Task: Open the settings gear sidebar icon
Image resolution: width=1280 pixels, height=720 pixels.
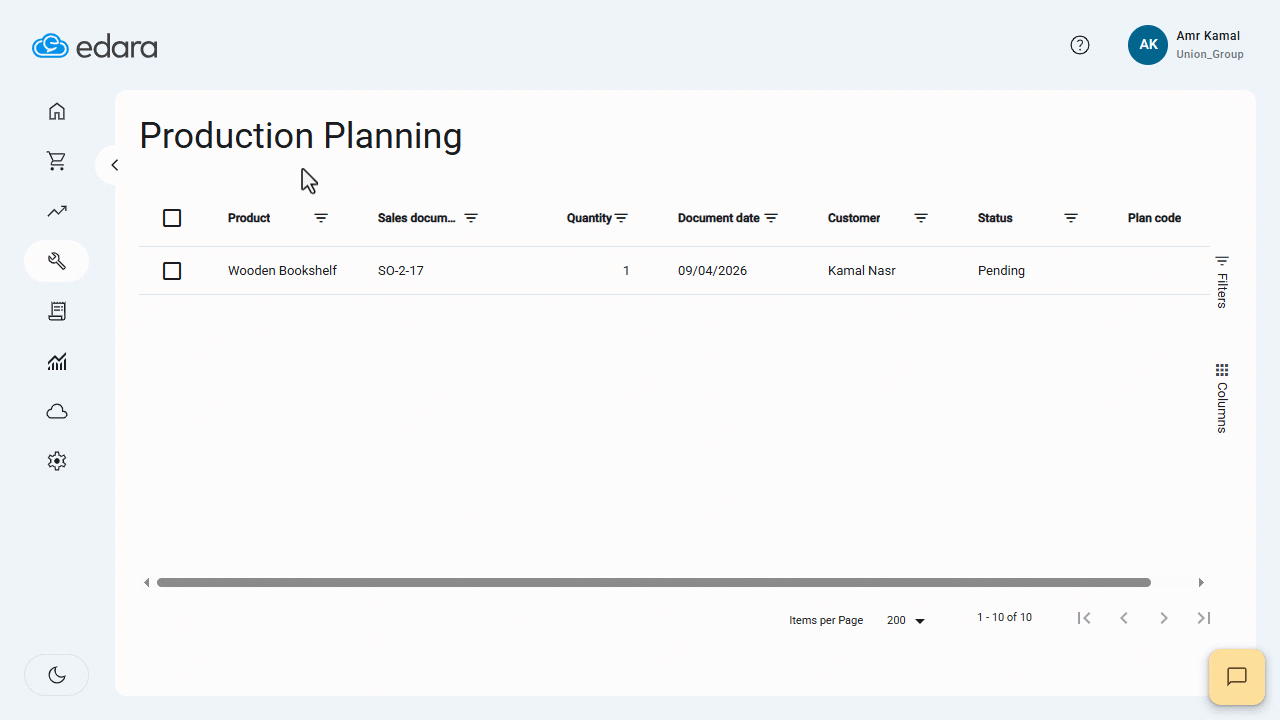Action: pos(57,461)
